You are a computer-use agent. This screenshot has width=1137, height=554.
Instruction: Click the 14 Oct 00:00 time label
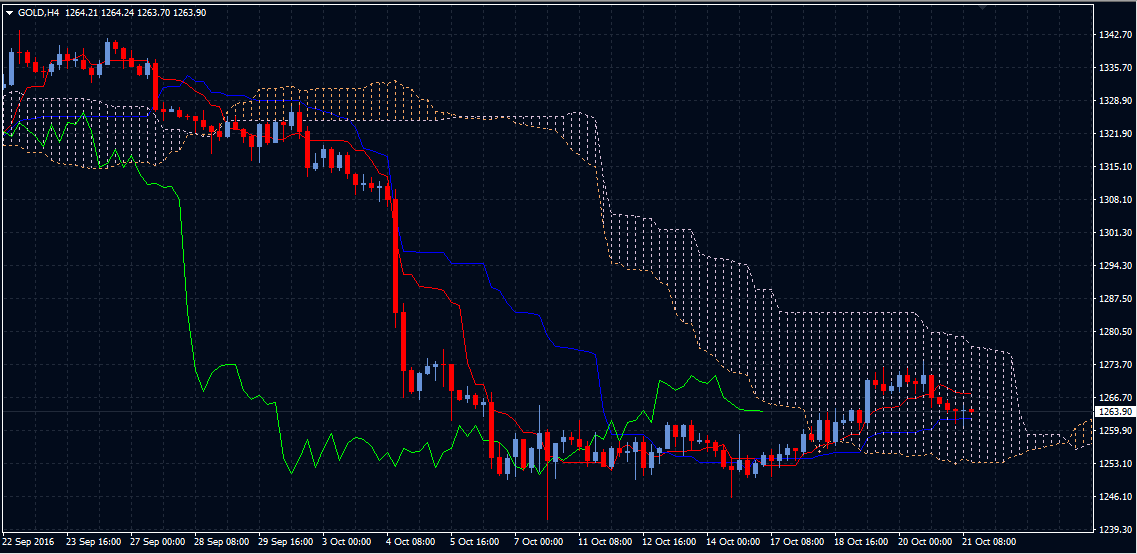tap(733, 542)
